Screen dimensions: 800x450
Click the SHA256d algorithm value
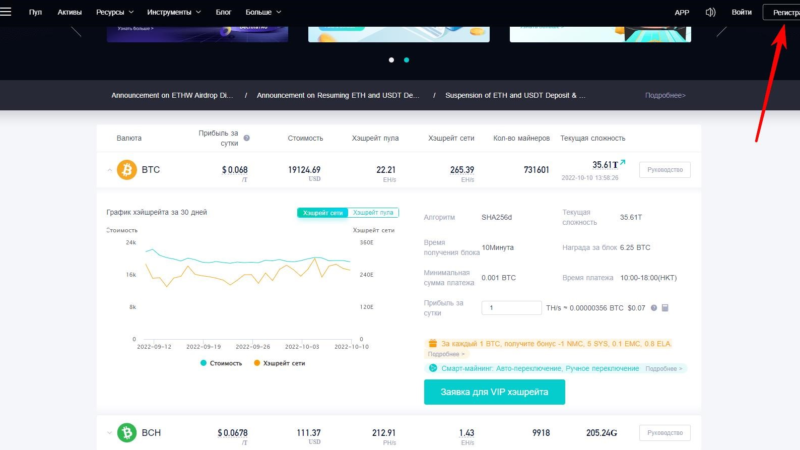pos(496,217)
